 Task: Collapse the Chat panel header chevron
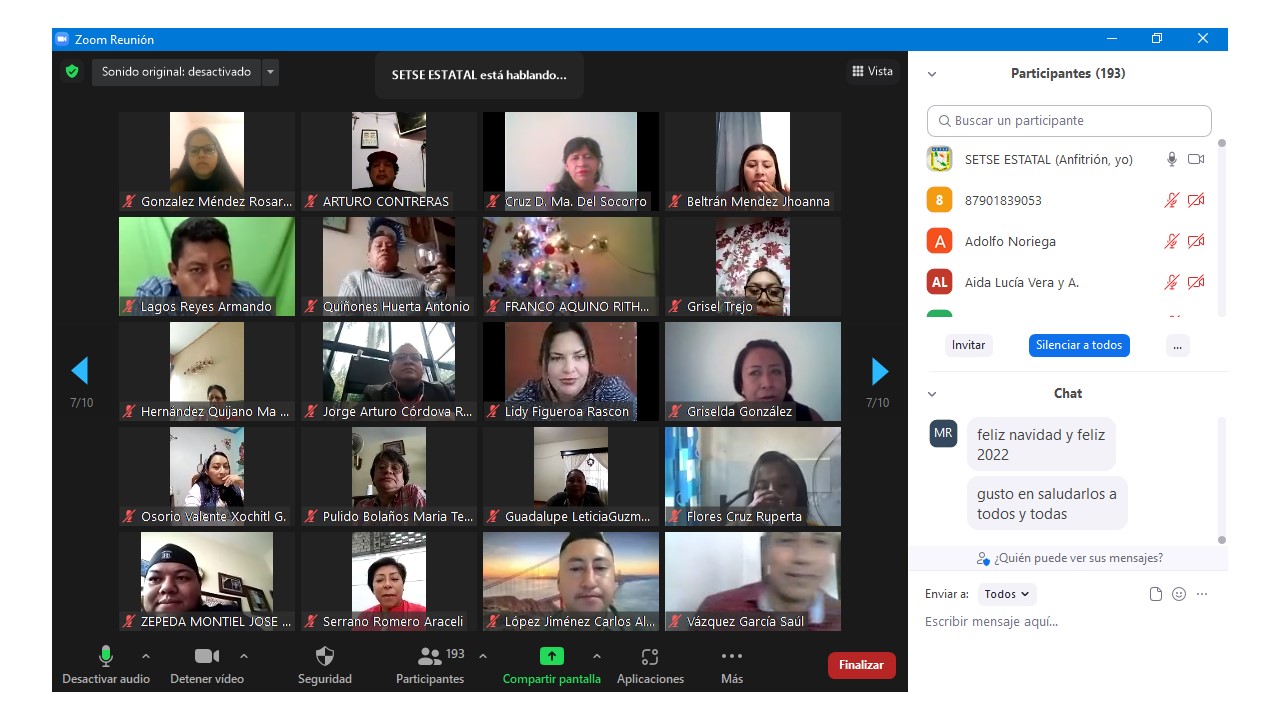tap(932, 394)
